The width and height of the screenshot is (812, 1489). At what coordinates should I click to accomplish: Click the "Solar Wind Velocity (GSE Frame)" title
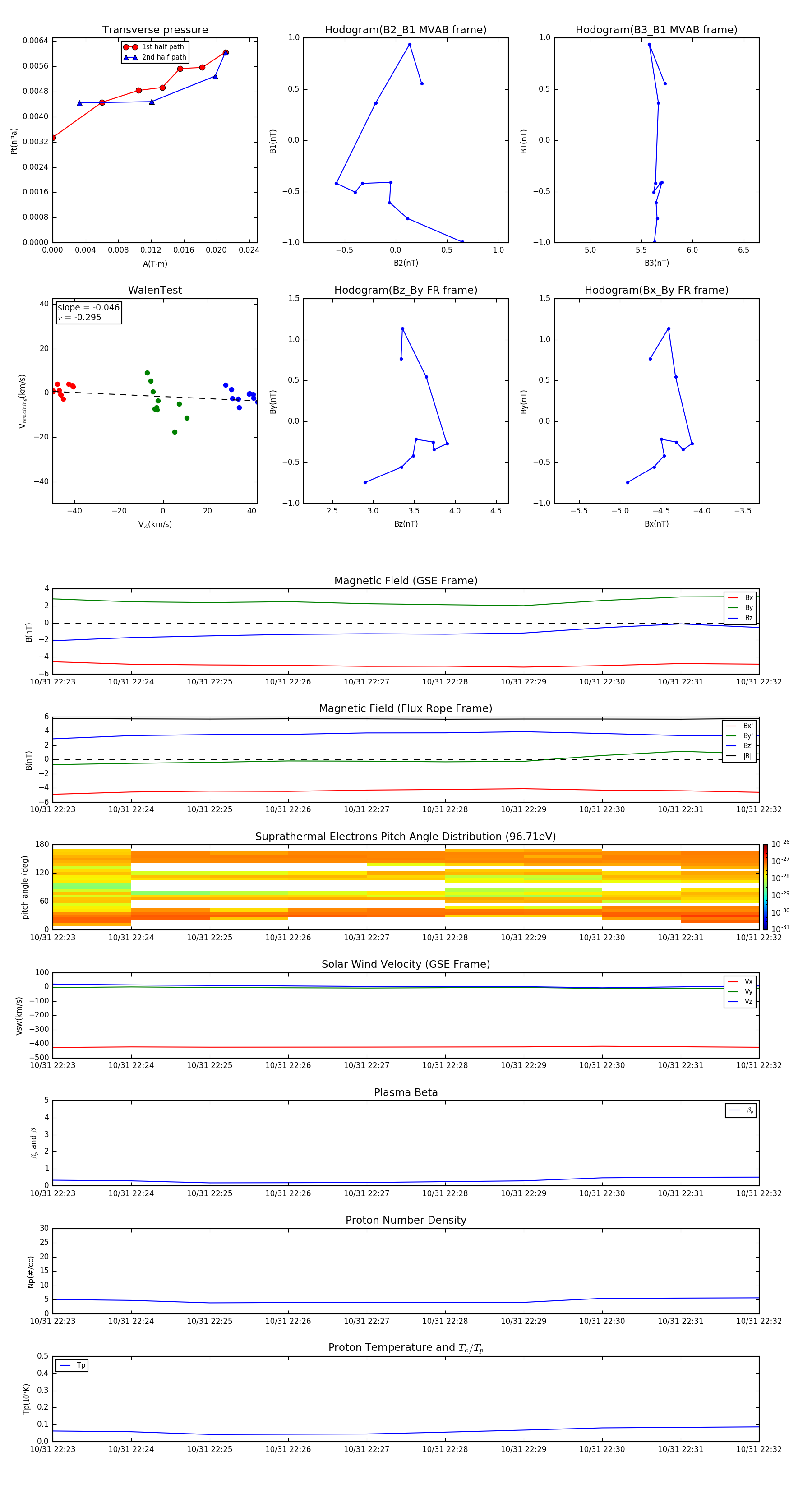[x=406, y=964]
